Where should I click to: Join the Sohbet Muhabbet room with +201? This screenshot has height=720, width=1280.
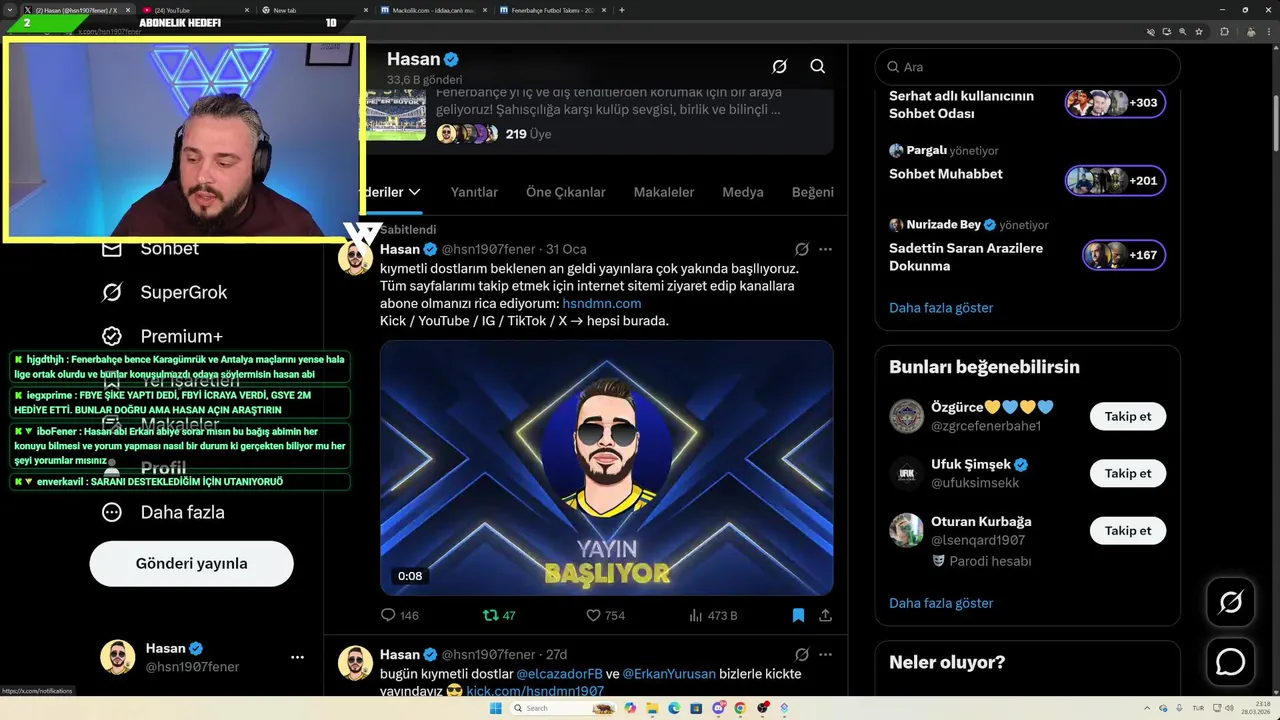1115,181
